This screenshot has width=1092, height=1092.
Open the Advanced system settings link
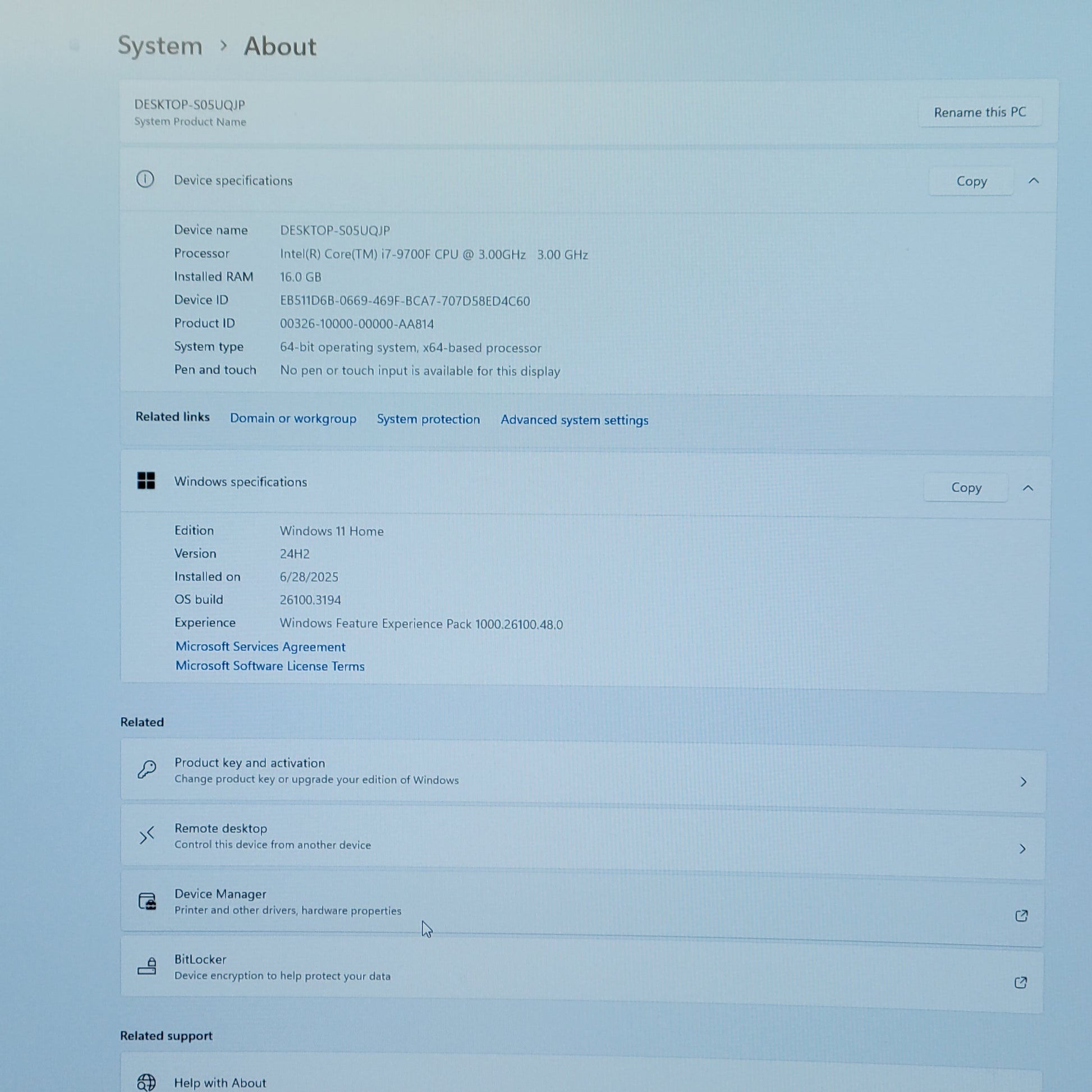point(574,420)
